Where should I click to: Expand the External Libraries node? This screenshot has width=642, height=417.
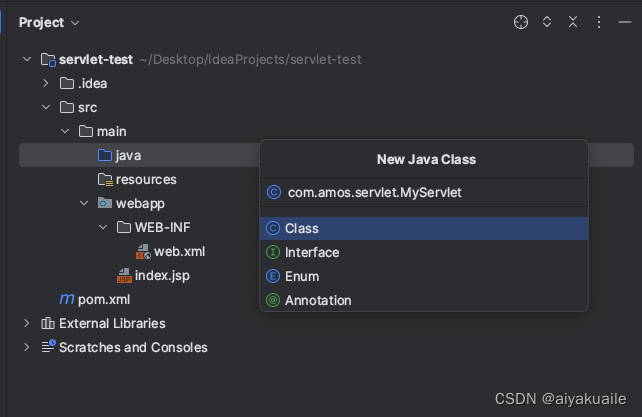27,323
